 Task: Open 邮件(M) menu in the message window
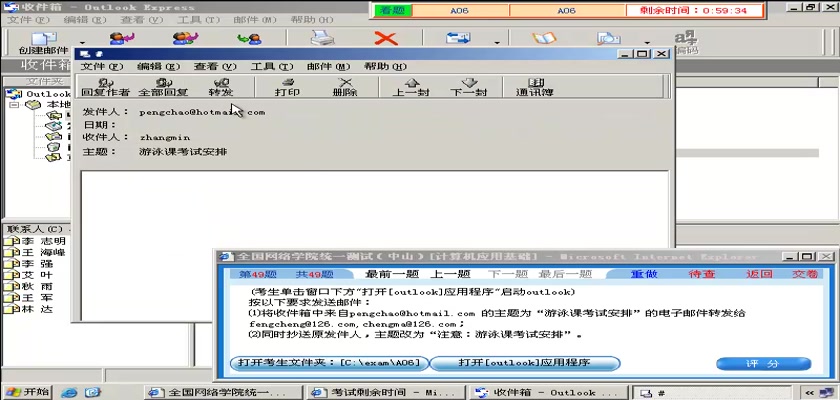(x=328, y=66)
